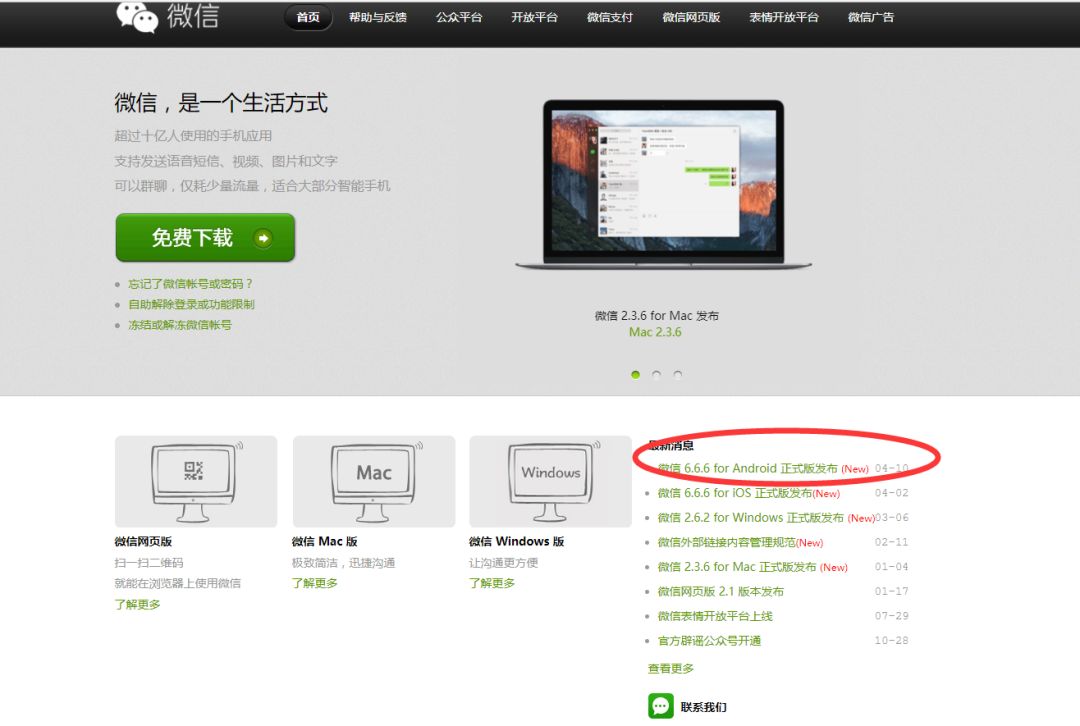
Task: Open 帮助与反馈 menu item
Action: click(377, 17)
